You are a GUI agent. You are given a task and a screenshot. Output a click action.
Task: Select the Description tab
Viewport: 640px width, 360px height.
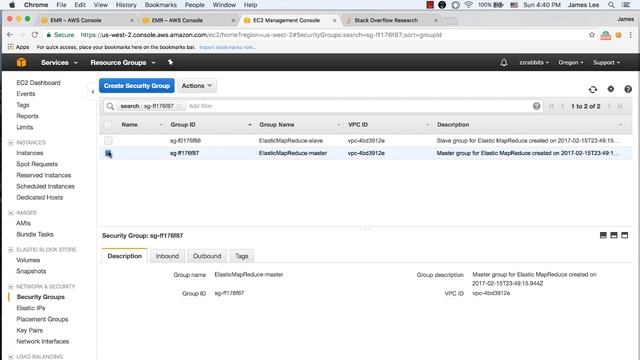[x=124, y=256]
